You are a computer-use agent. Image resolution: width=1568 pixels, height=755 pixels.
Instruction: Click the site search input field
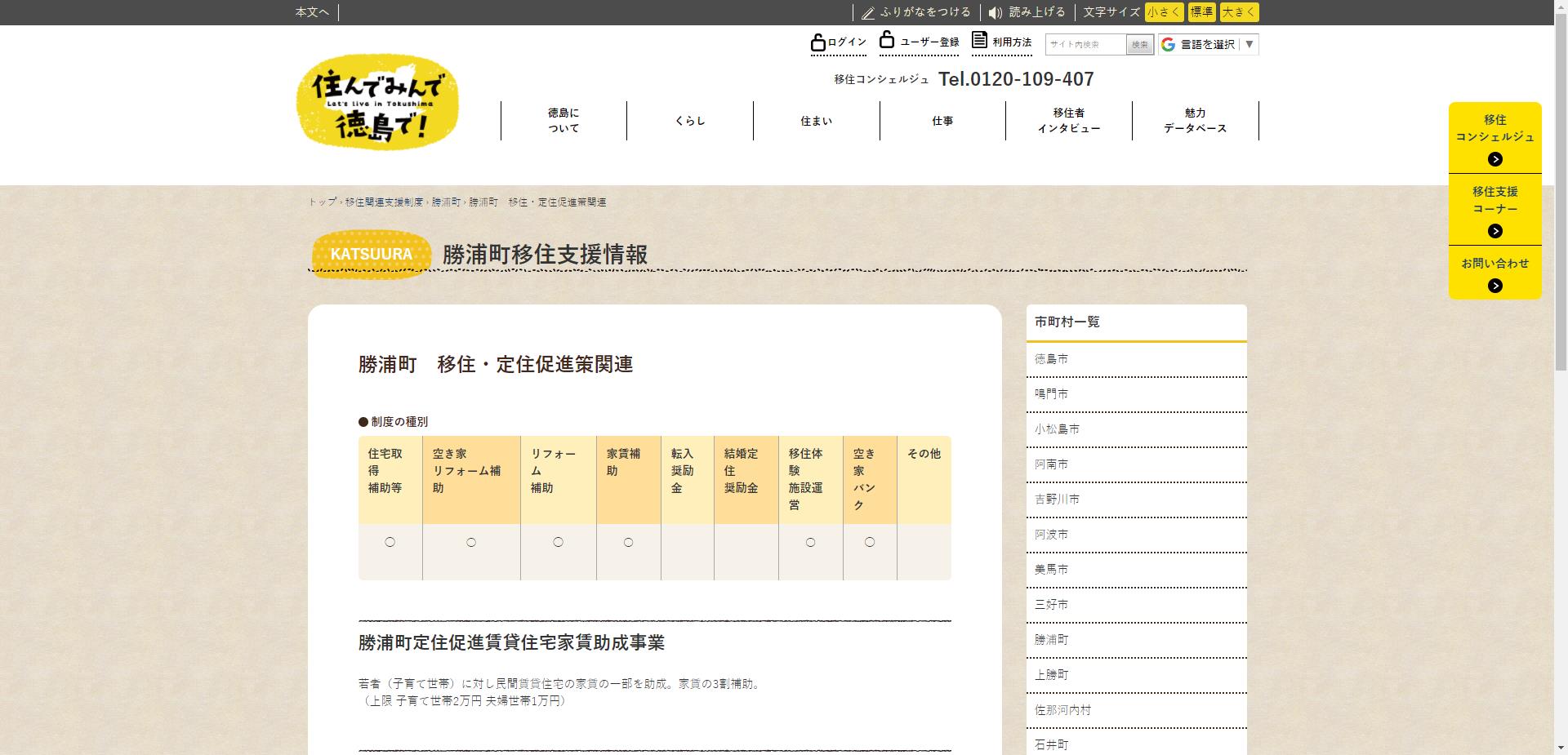tap(1085, 45)
